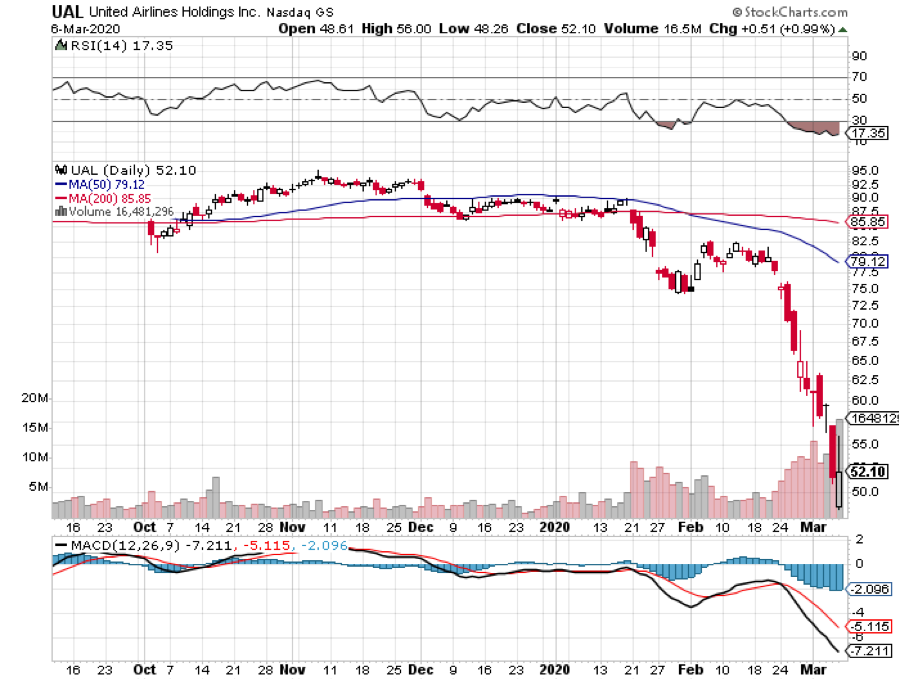
Task: Click the black MACD line legend marker
Action: [60, 545]
